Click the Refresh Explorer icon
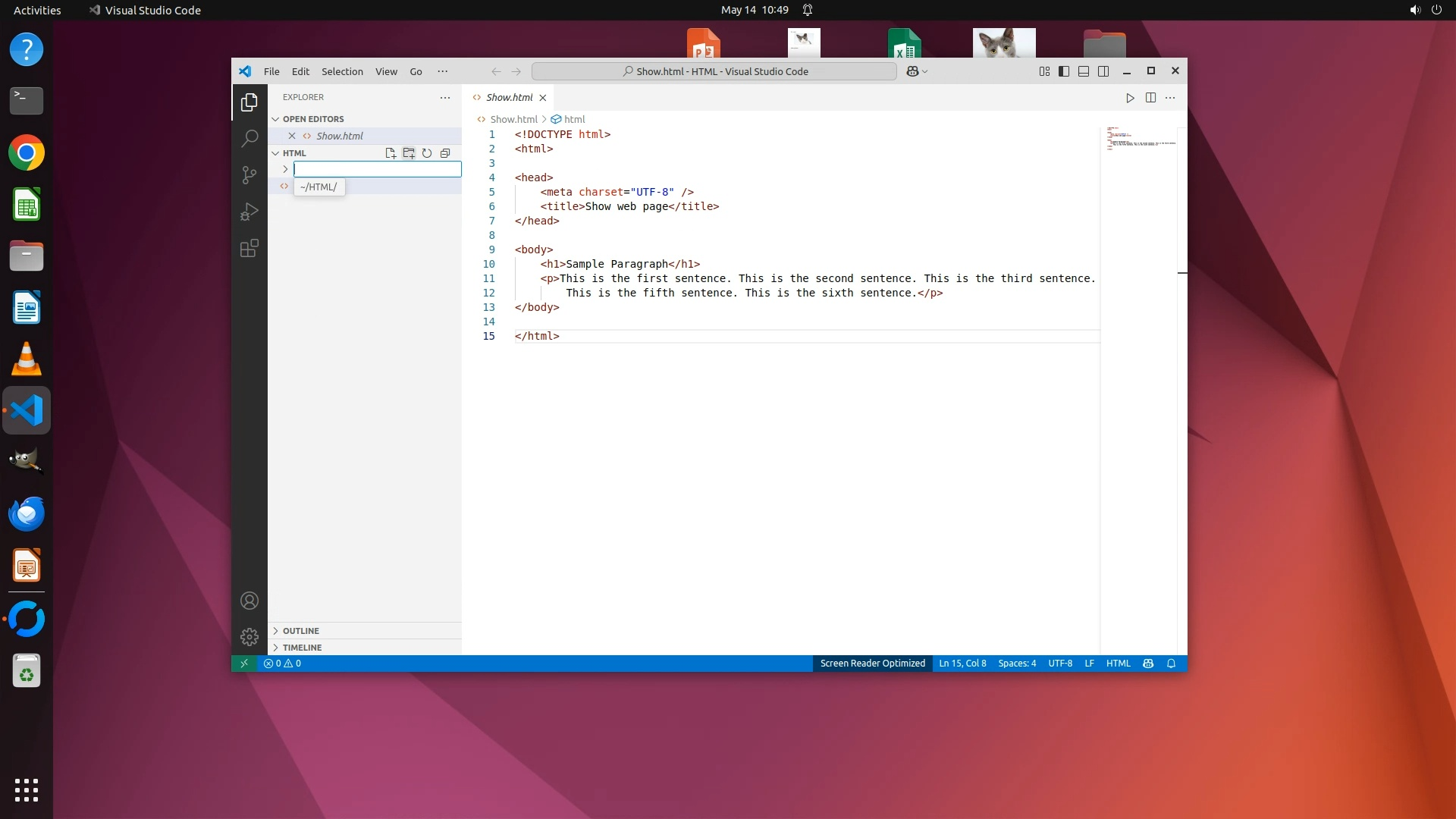 (427, 153)
